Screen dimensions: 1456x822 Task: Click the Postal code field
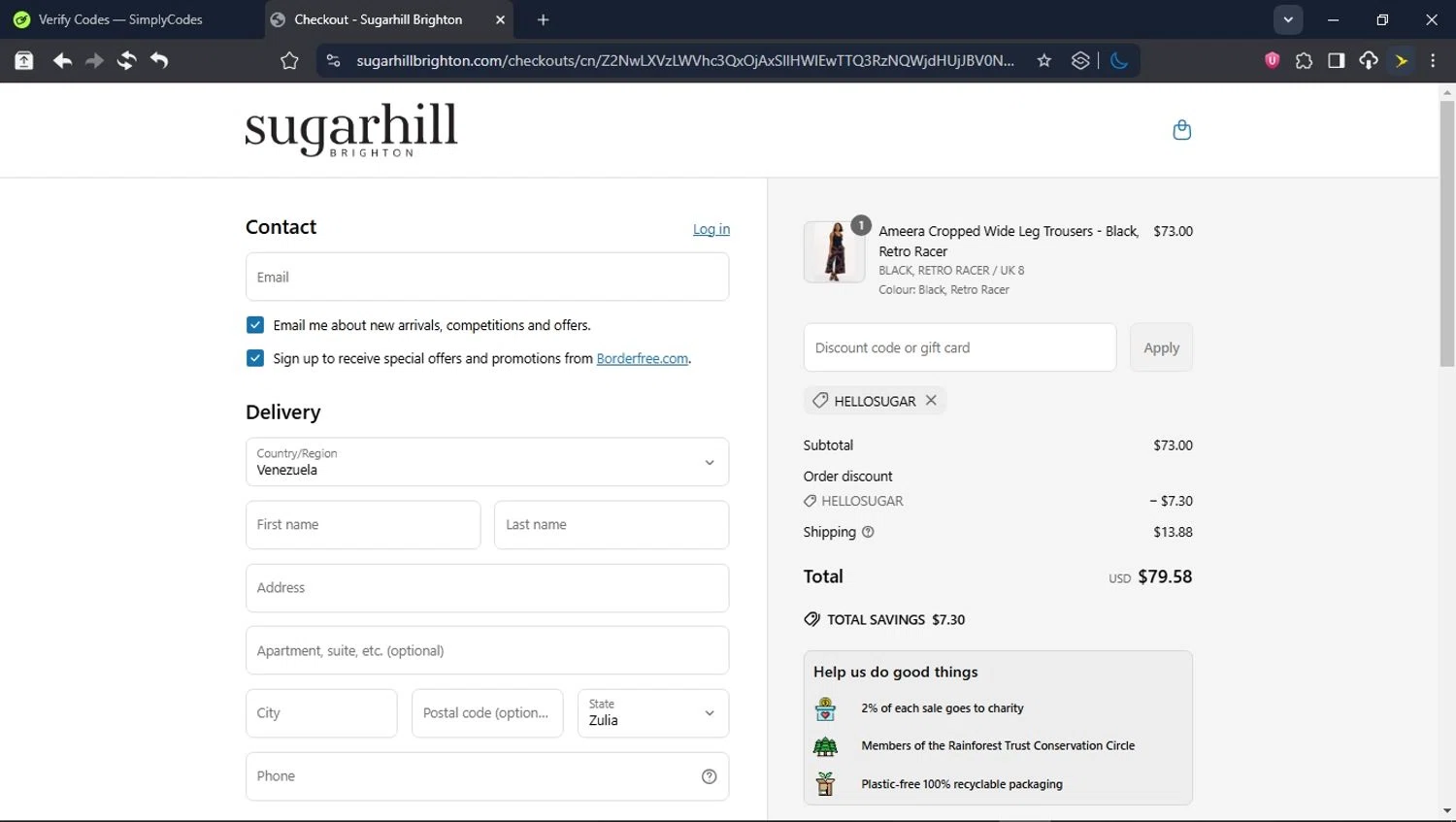point(487,713)
